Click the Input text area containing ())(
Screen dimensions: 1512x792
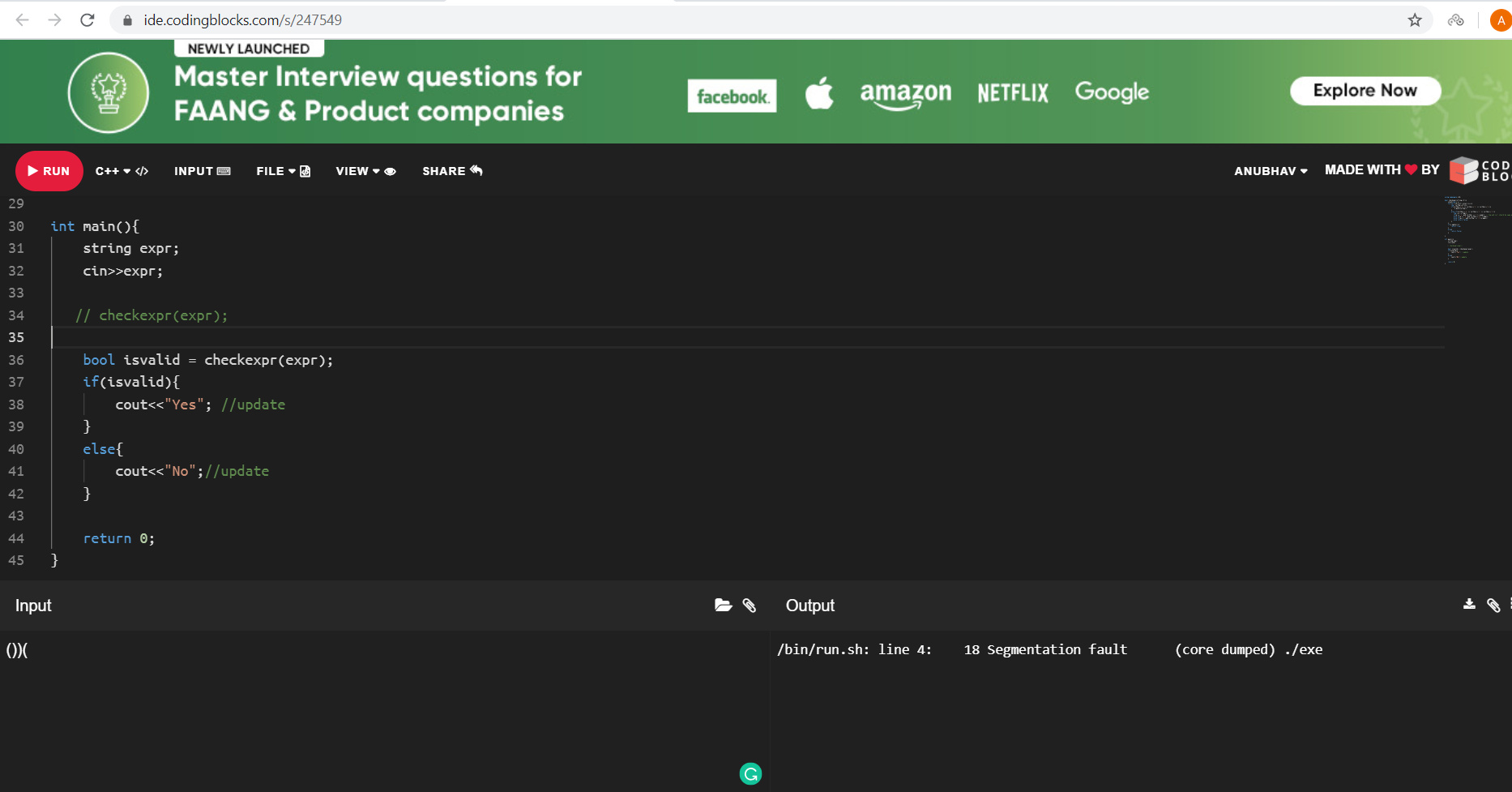click(x=384, y=711)
